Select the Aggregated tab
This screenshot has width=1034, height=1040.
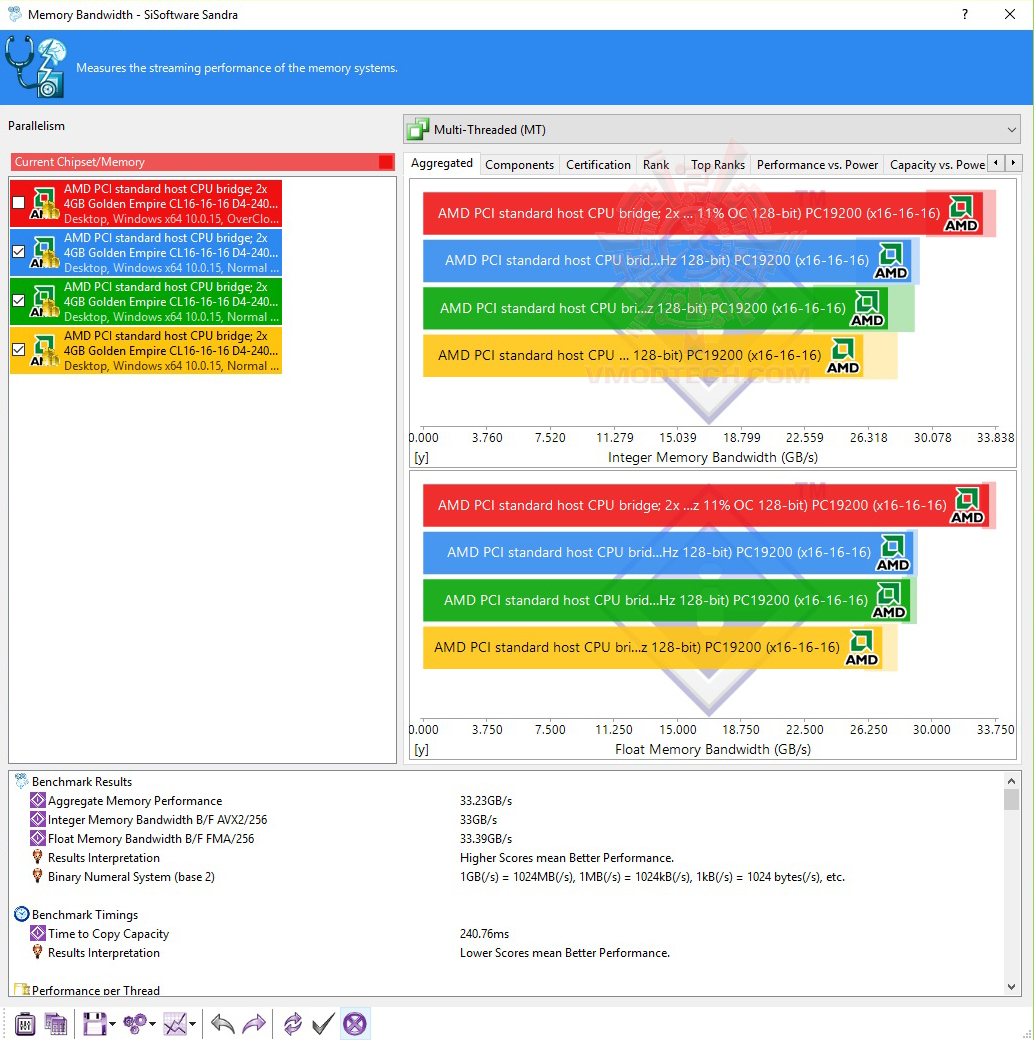442,163
